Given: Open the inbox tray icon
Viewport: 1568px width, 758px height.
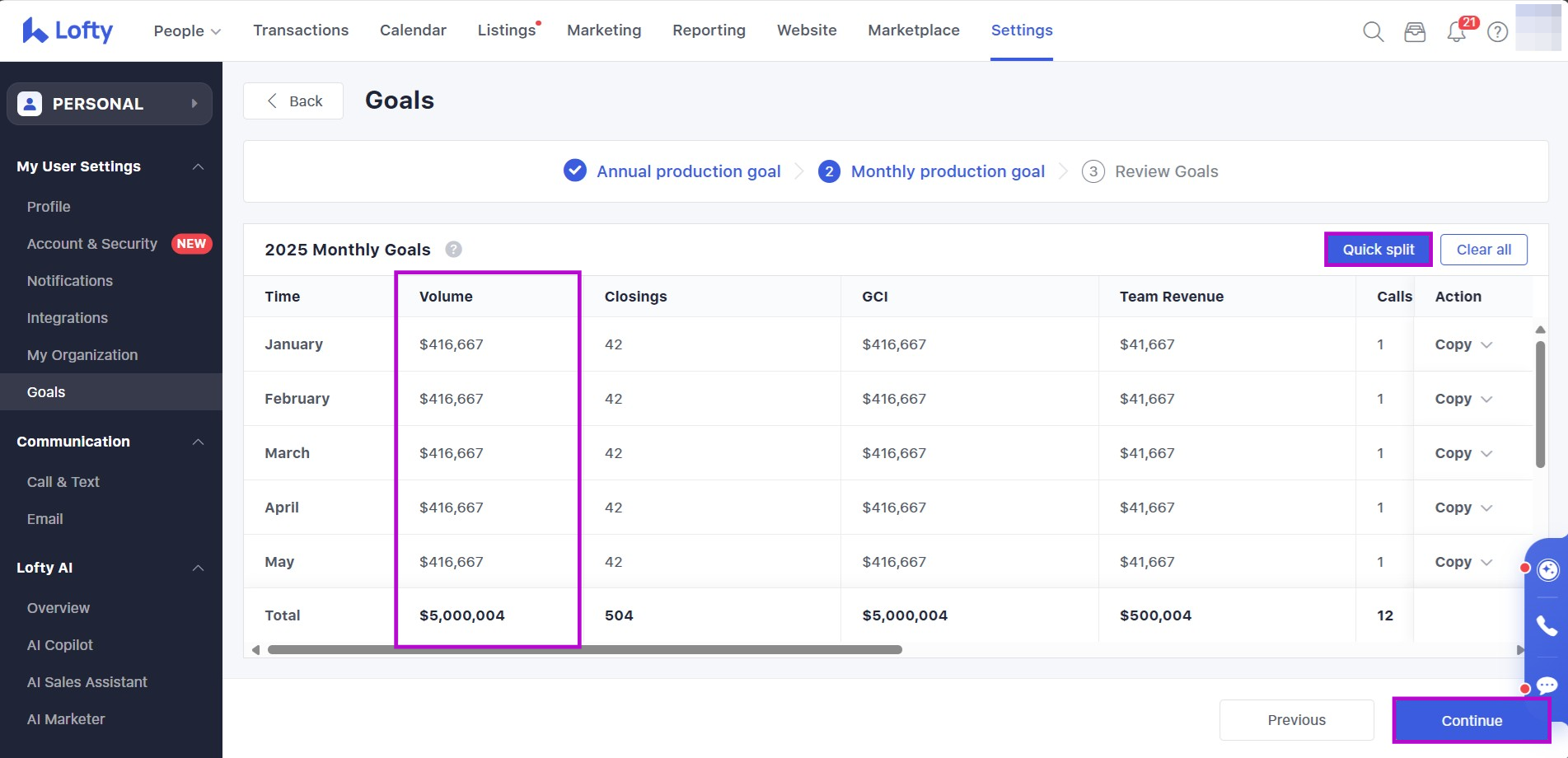Looking at the screenshot, I should tap(1415, 32).
